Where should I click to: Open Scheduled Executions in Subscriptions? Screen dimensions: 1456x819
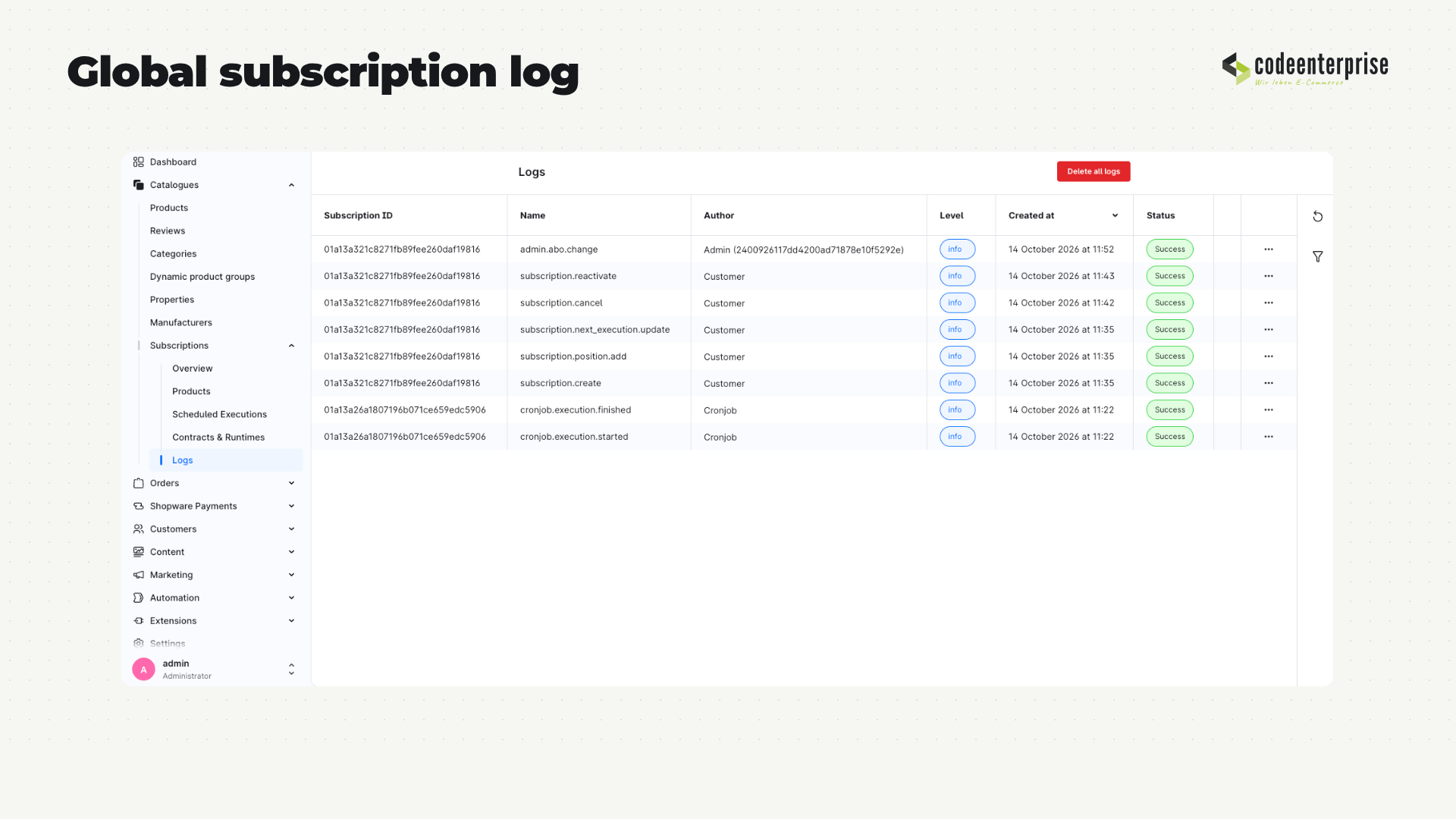pyautogui.click(x=219, y=414)
